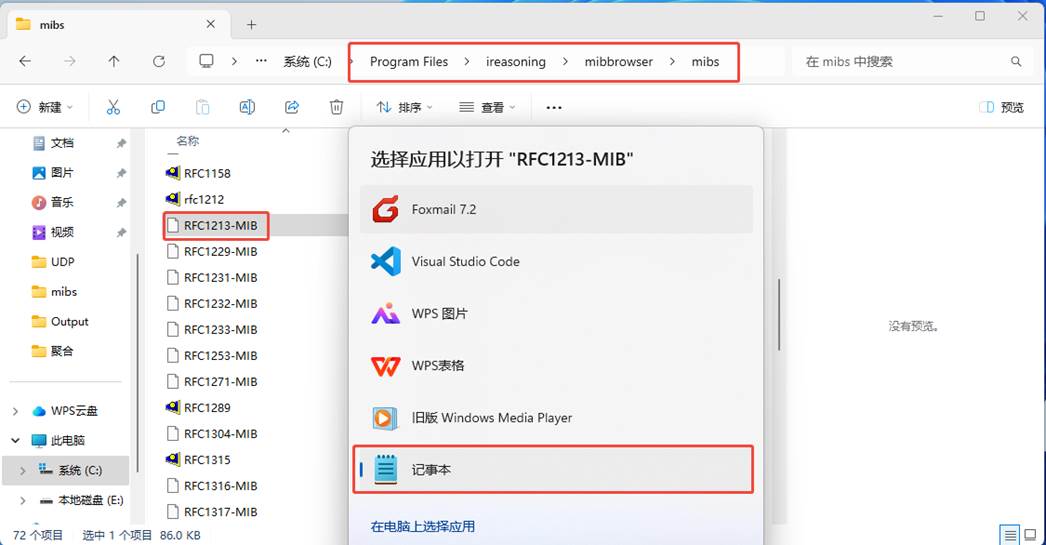1046x545 pixels.
Task: Choose 旧版 Windows Media Player
Action: [556, 418]
